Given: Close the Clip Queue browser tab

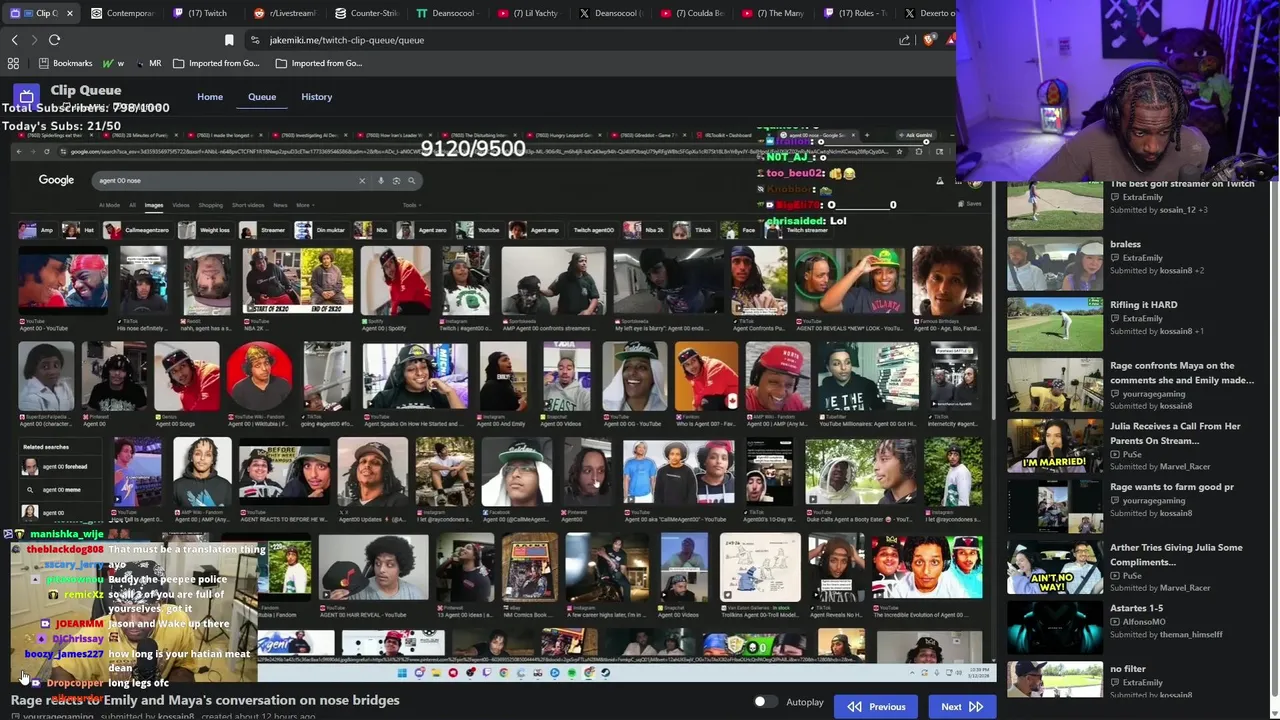Looking at the screenshot, I should tap(68, 13).
